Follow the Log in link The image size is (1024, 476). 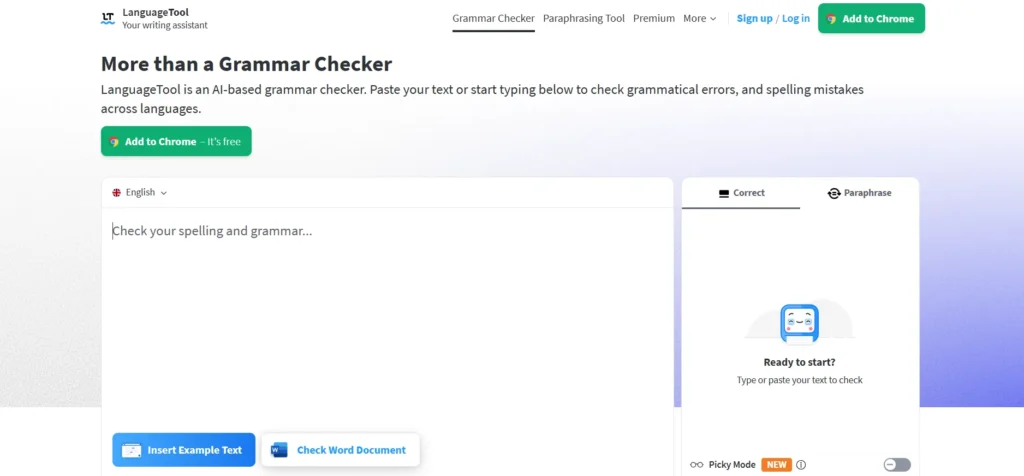(796, 18)
